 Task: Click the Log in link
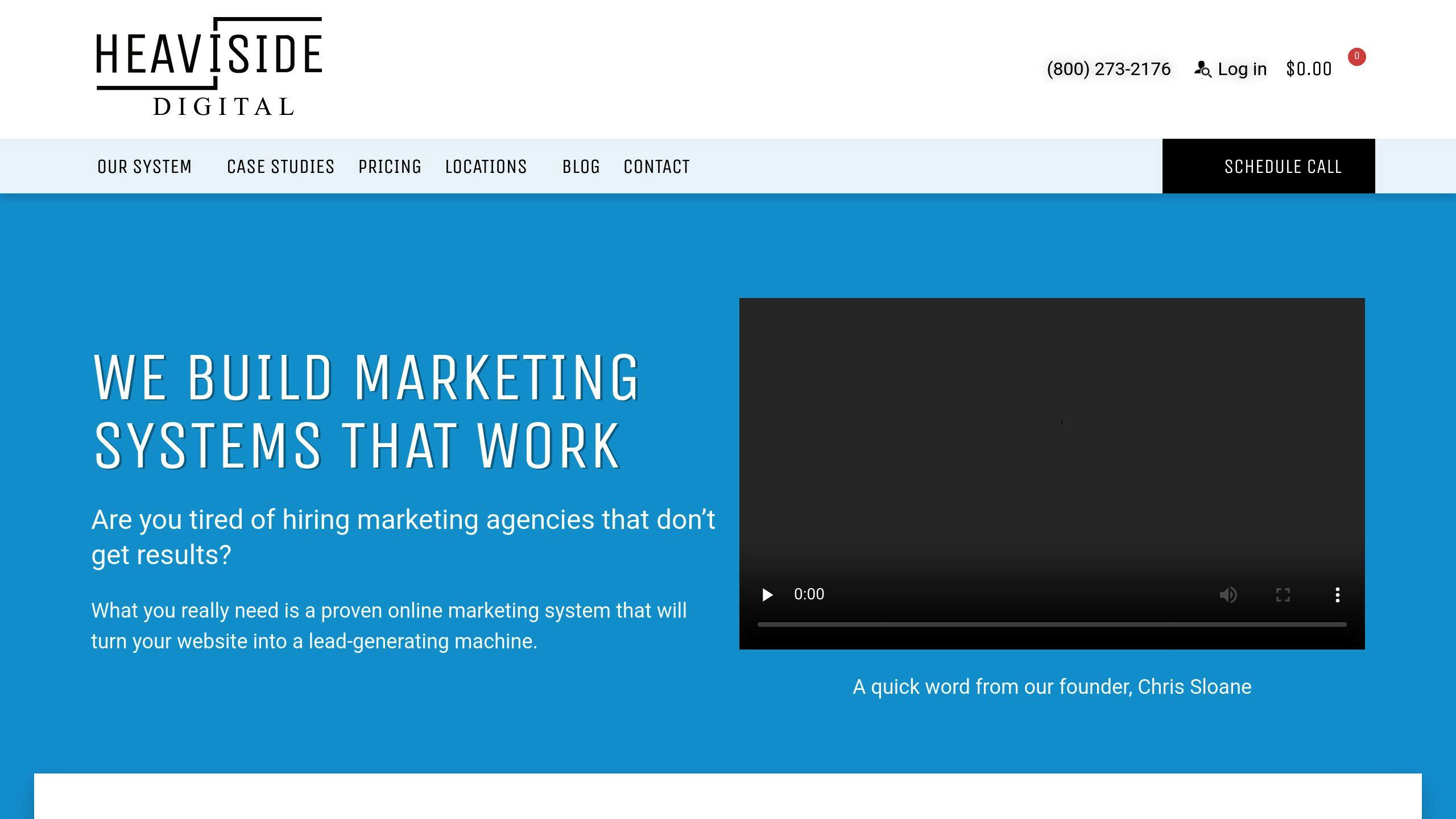pyautogui.click(x=1242, y=69)
